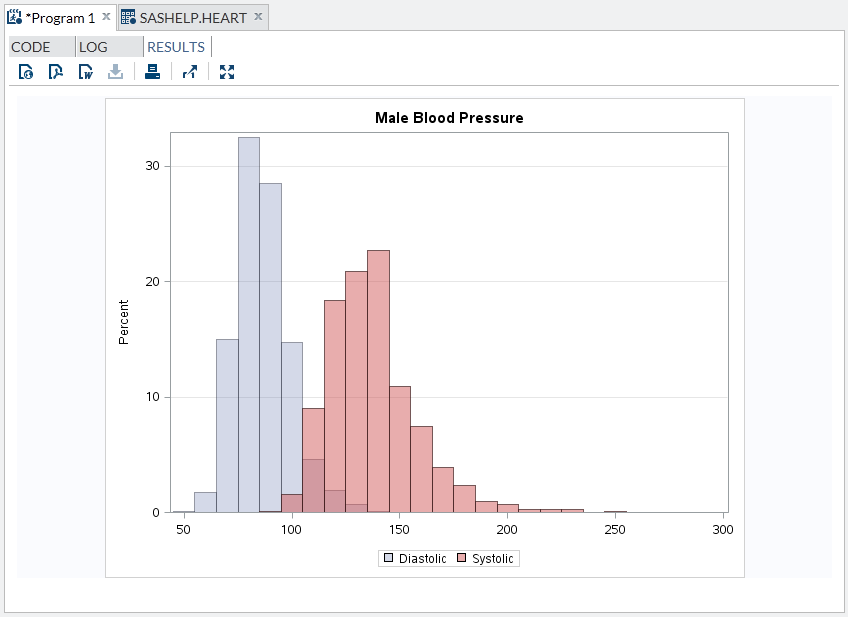Image resolution: width=848 pixels, height=617 pixels.
Task: Click the tallest Diastolic histogram bar
Action: [249, 320]
